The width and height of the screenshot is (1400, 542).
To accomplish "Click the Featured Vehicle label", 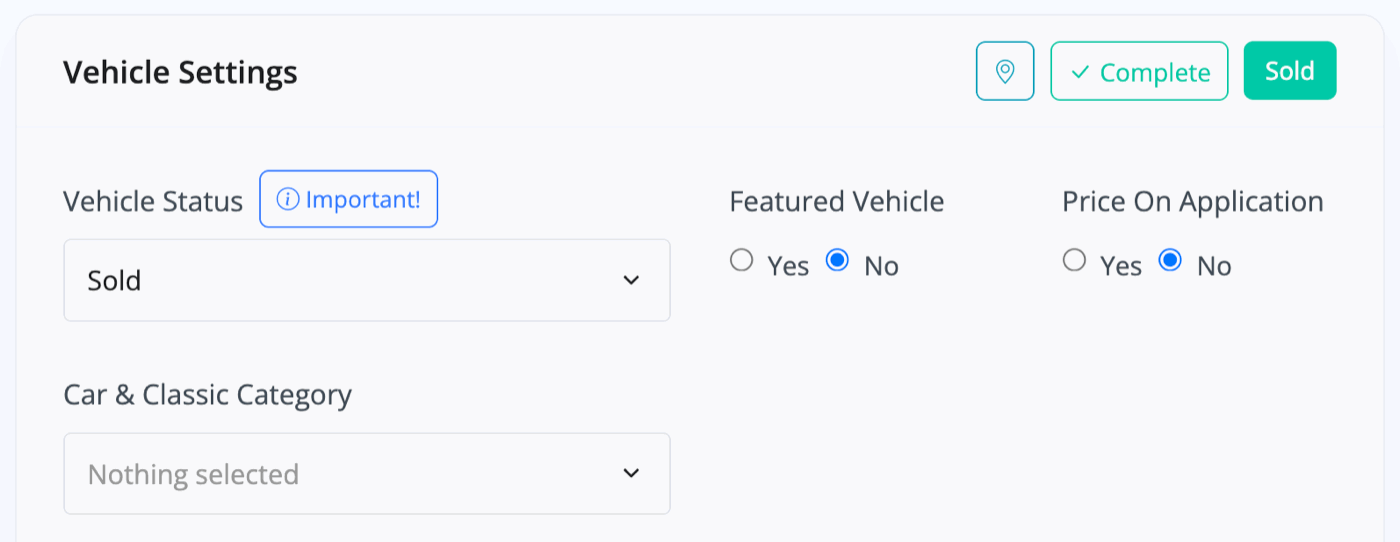I will [837, 201].
